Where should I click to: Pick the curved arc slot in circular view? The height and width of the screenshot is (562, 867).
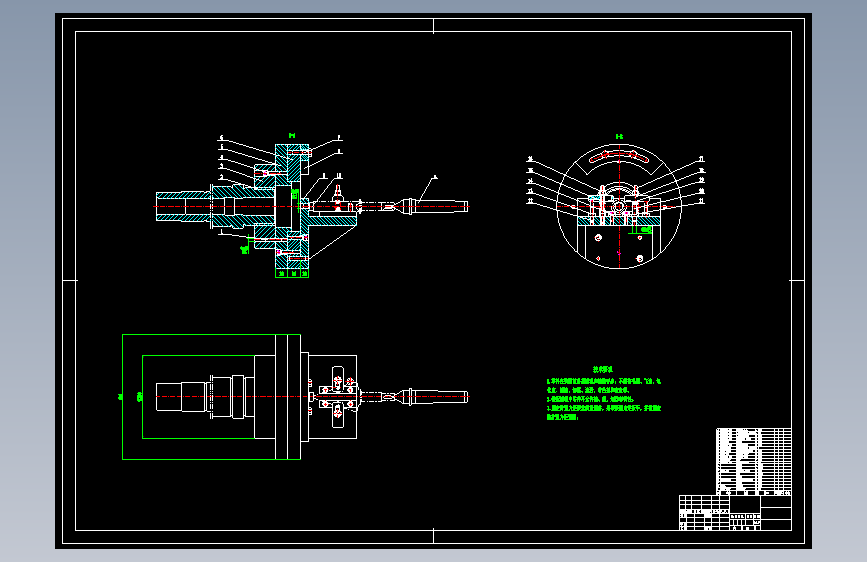click(619, 156)
